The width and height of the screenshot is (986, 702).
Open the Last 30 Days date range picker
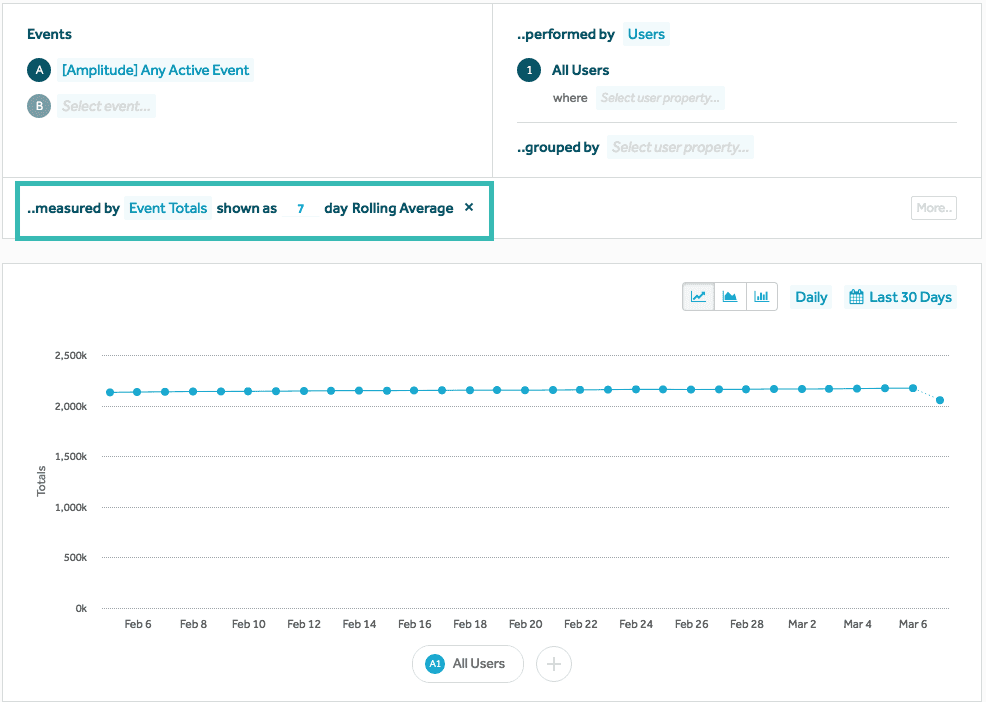[909, 296]
